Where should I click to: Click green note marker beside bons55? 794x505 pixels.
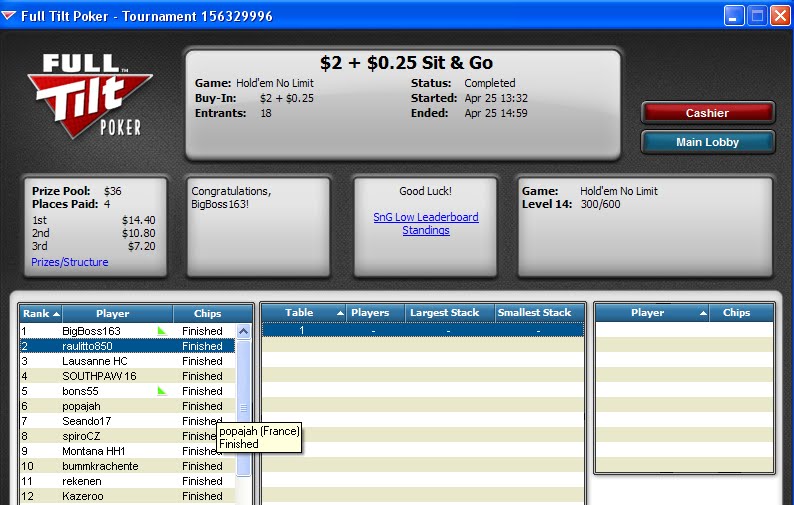pyautogui.click(x=162, y=391)
